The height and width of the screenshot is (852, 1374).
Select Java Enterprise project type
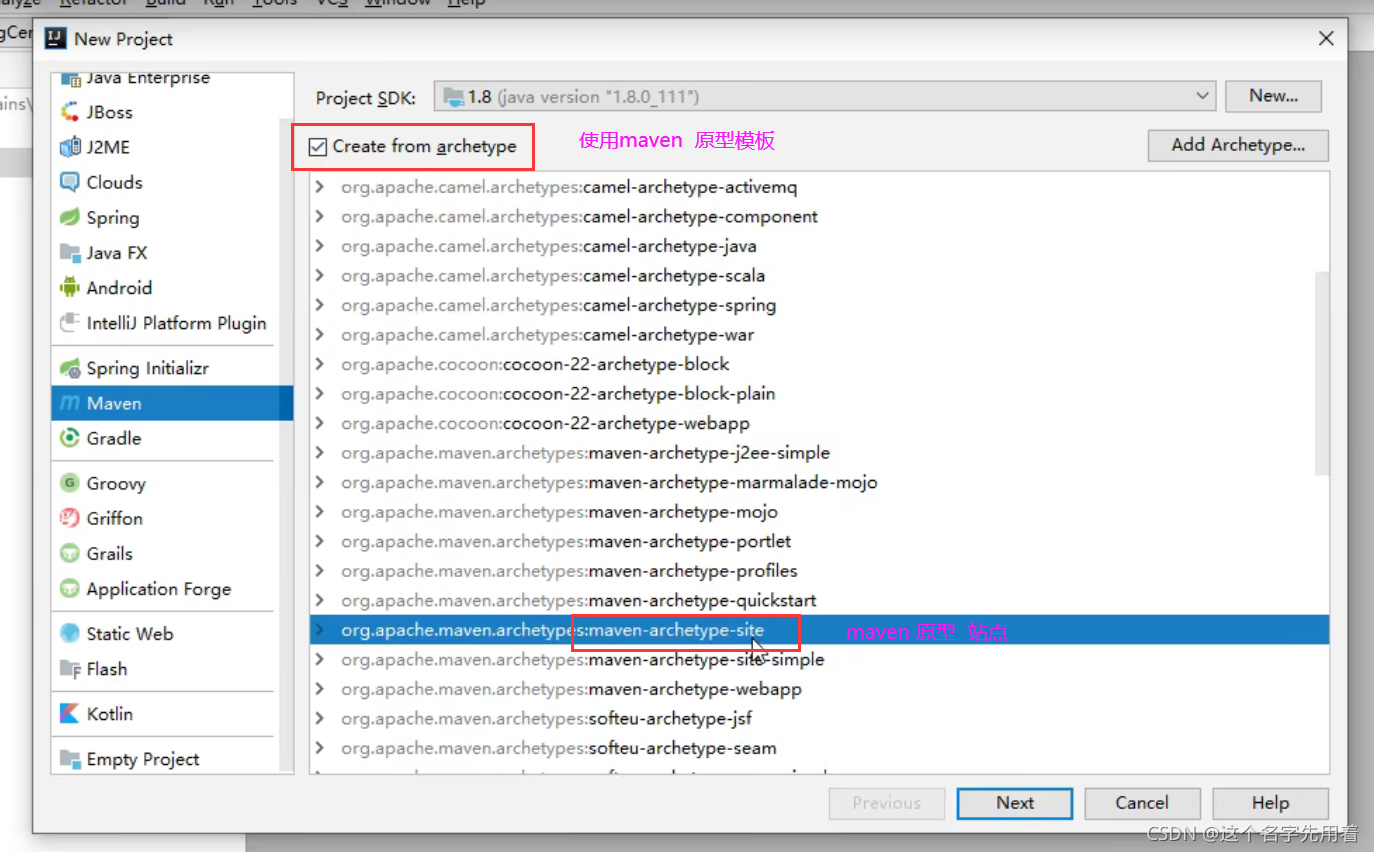(x=148, y=78)
